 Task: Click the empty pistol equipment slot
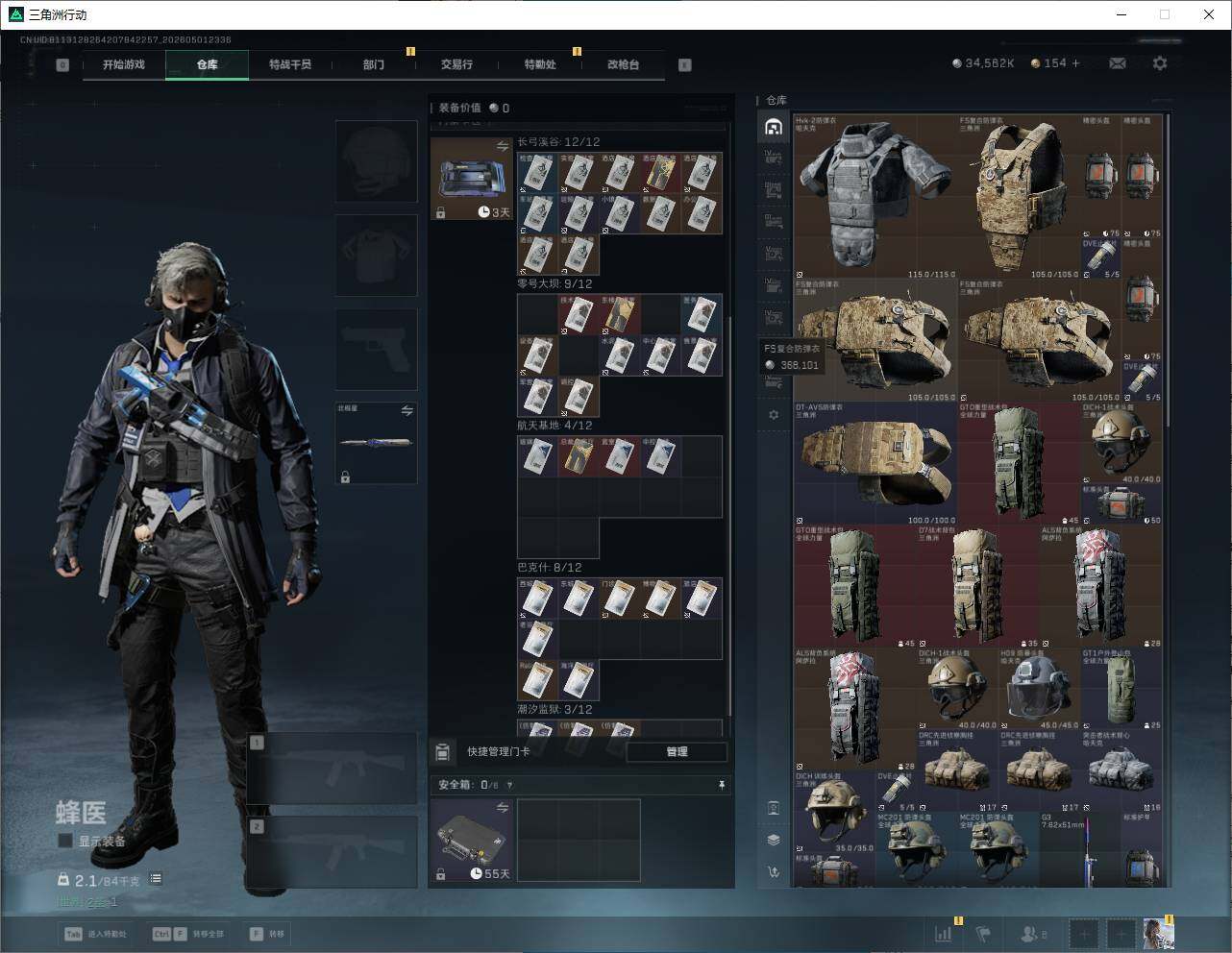[376, 349]
